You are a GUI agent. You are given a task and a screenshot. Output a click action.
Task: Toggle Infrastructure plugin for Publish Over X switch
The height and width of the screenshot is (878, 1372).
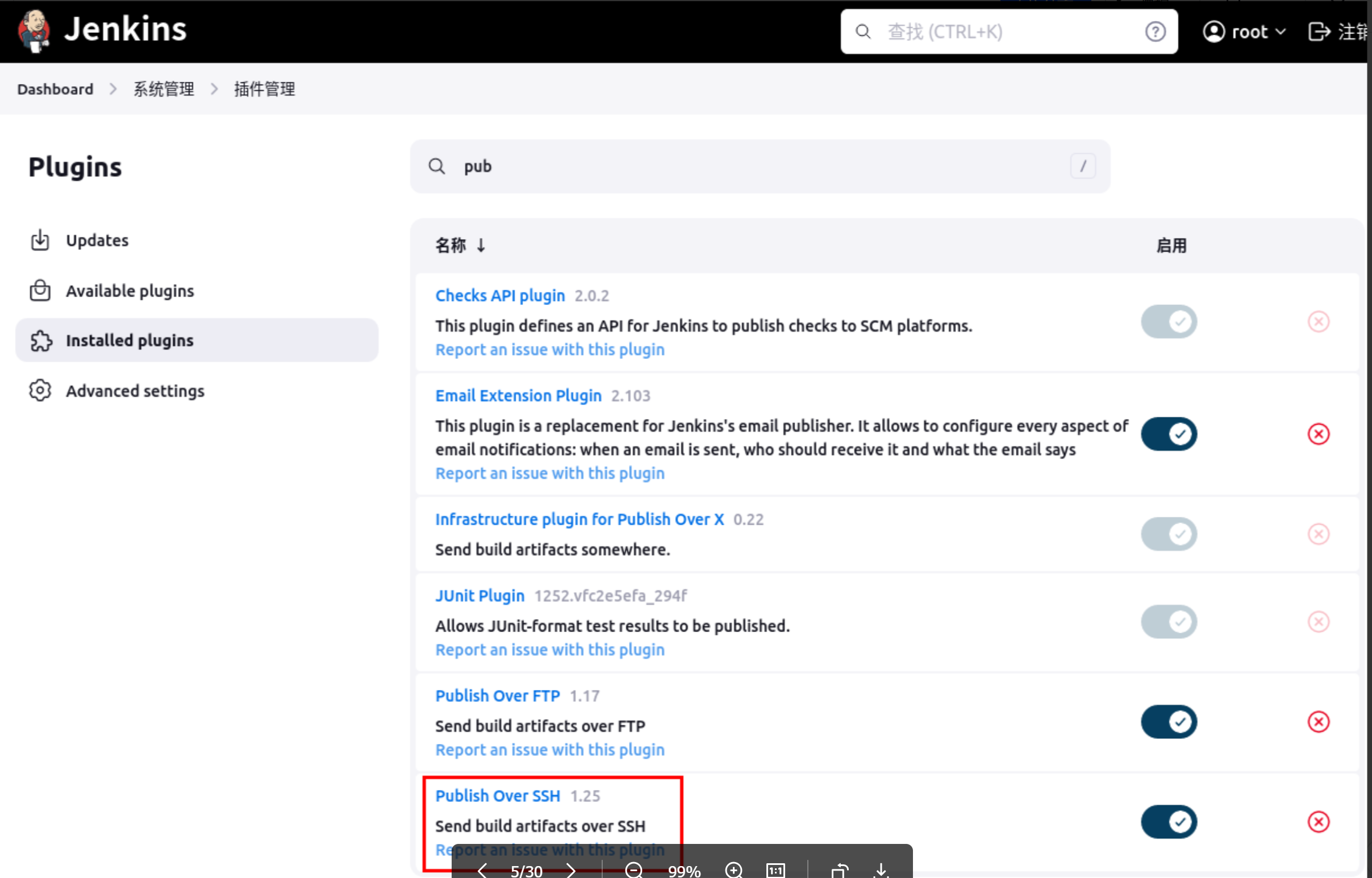pyautogui.click(x=1169, y=534)
